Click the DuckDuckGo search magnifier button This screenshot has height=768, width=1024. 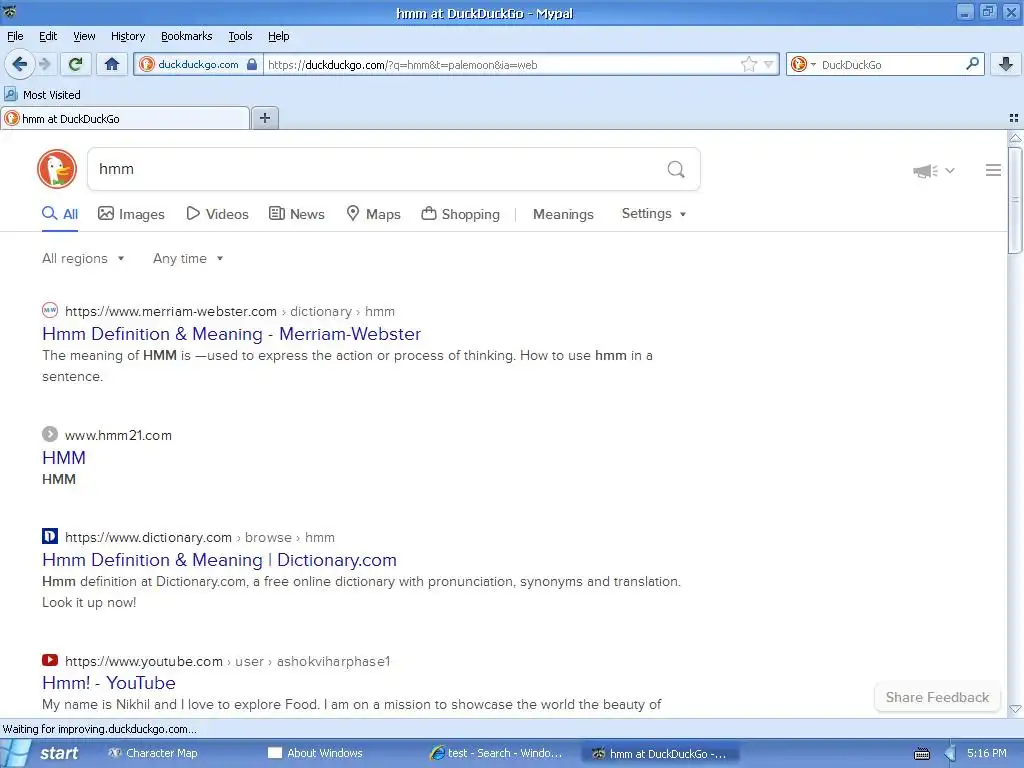pyautogui.click(x=676, y=170)
